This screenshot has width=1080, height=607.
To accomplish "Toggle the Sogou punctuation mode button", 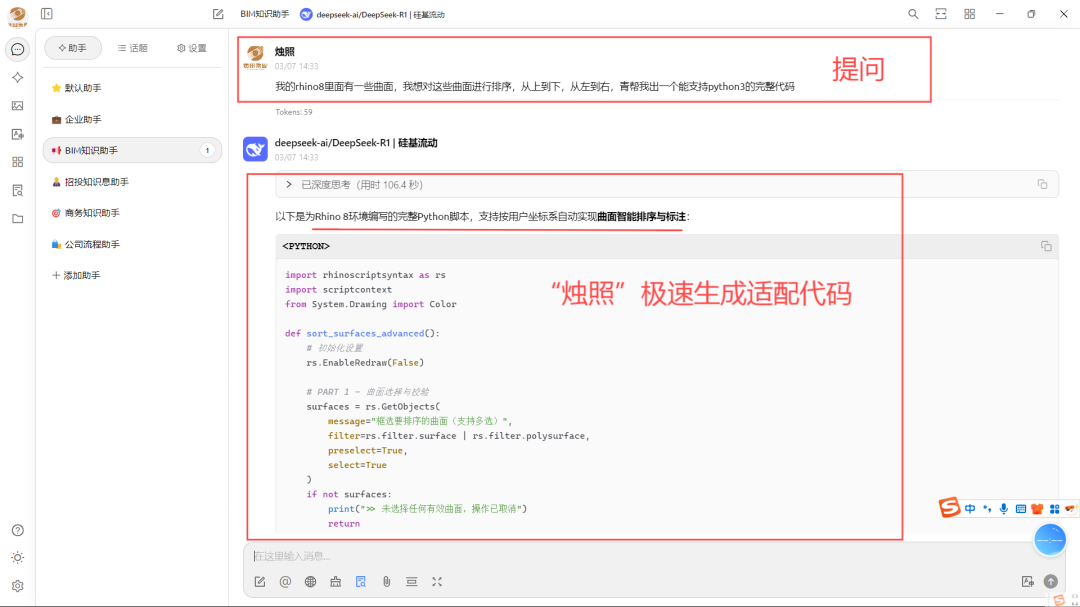I will click(987, 508).
